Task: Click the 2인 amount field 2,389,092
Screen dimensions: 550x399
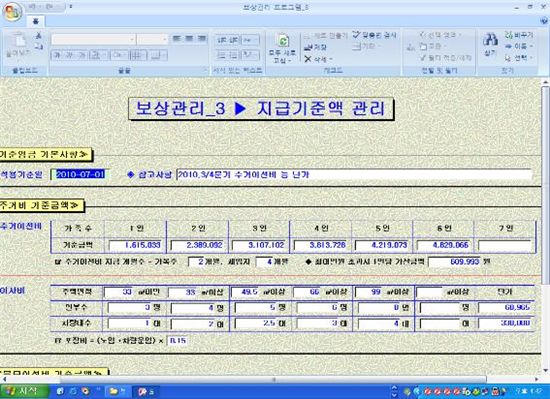Action: pos(197,245)
